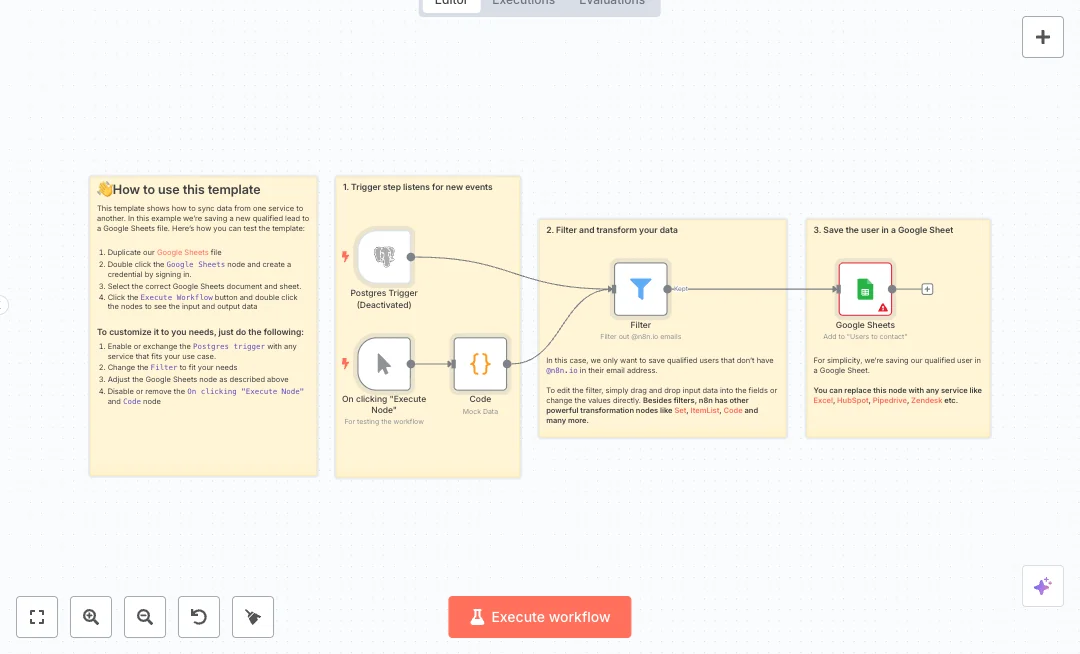Switch to the Executions tab
Image resolution: width=1080 pixels, height=654 pixels.
point(523,3)
